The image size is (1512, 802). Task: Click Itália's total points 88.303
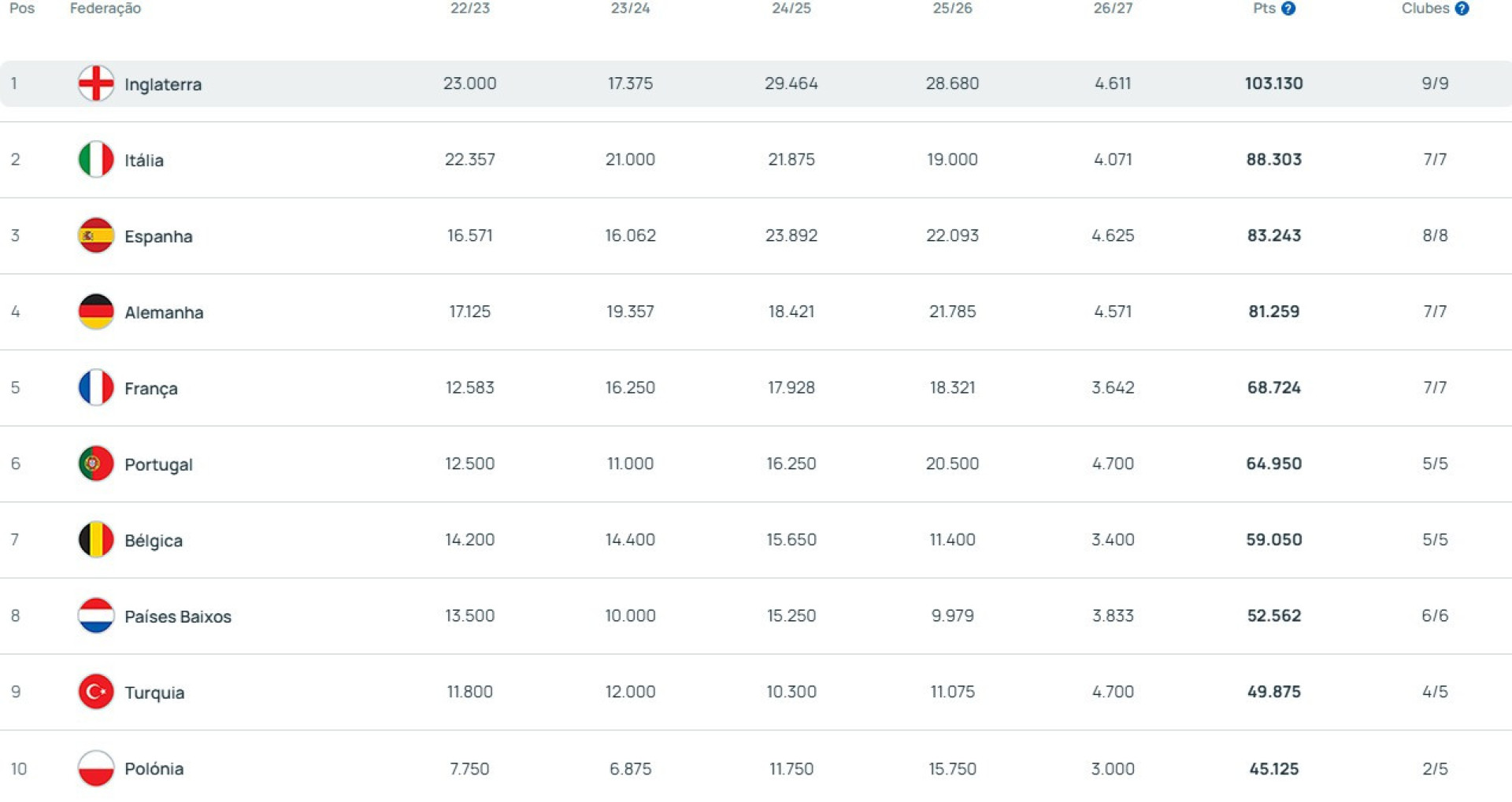(x=1274, y=160)
